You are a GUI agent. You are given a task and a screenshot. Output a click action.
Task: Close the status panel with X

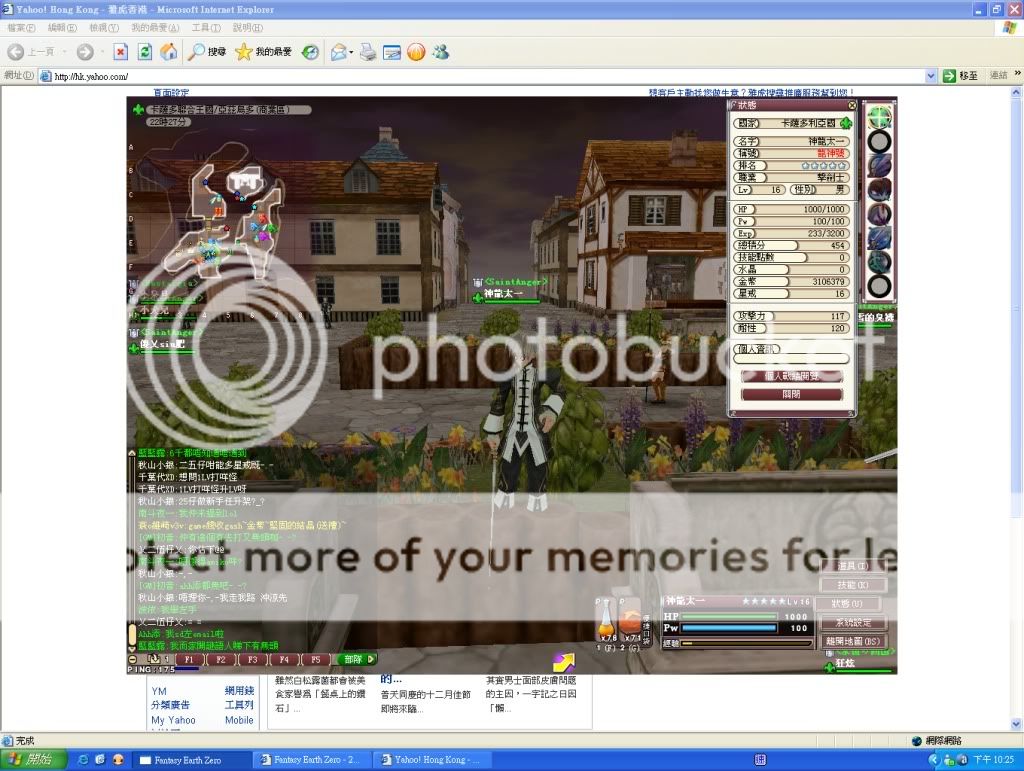(x=852, y=105)
